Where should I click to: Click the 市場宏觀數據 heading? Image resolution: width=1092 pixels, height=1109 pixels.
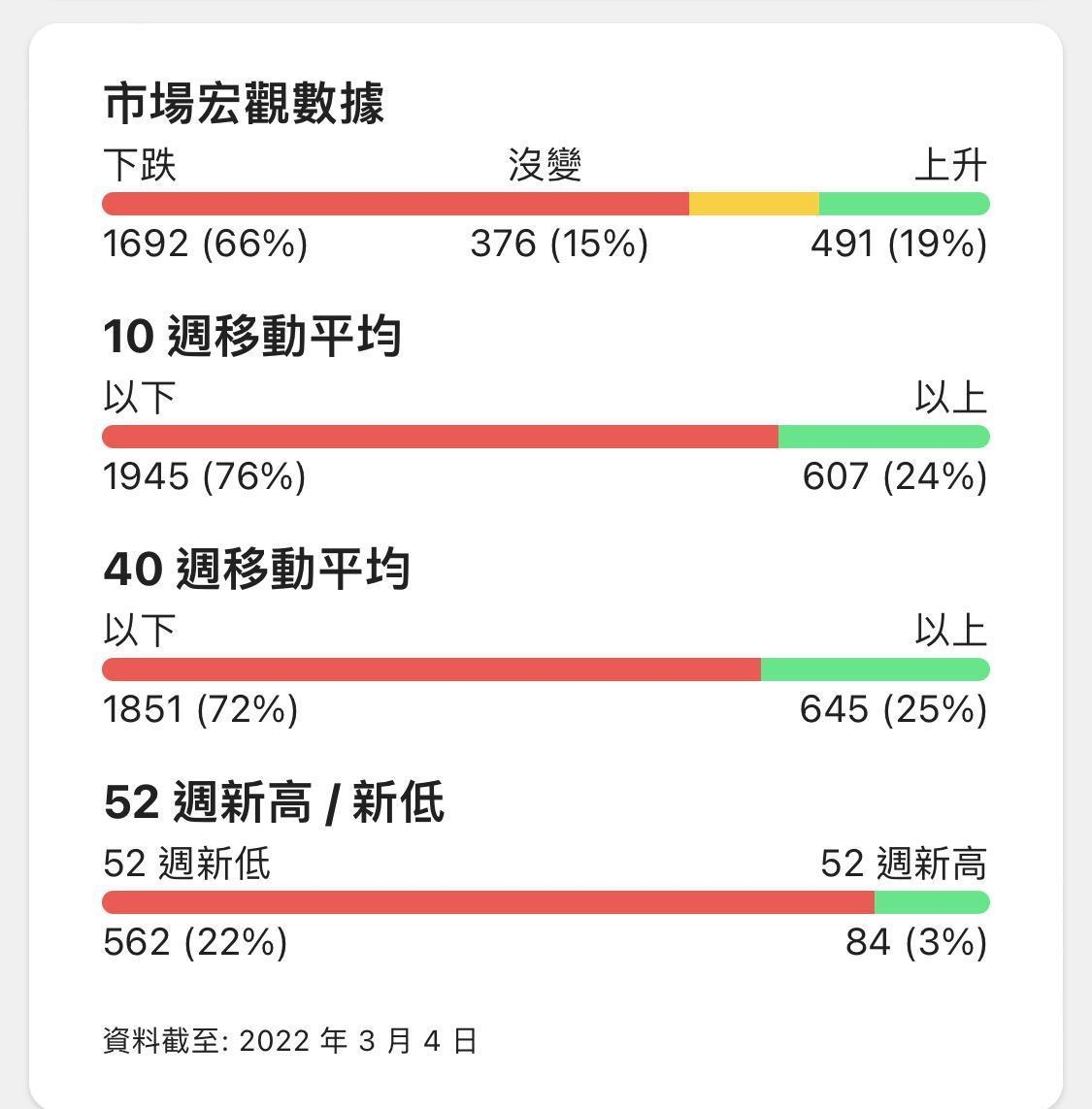[x=244, y=104]
